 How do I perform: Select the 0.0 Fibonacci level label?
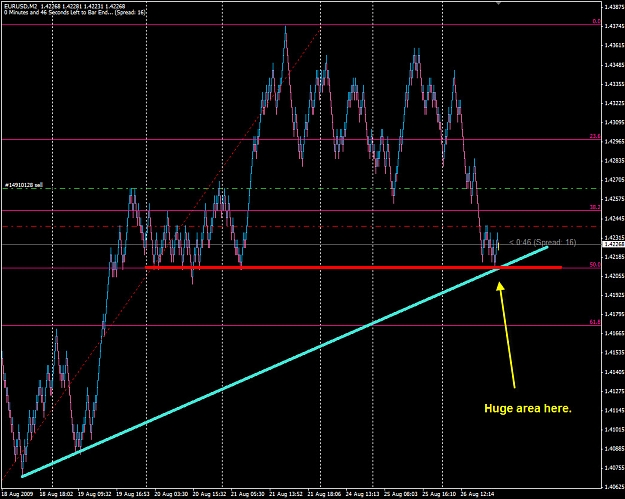(x=596, y=22)
